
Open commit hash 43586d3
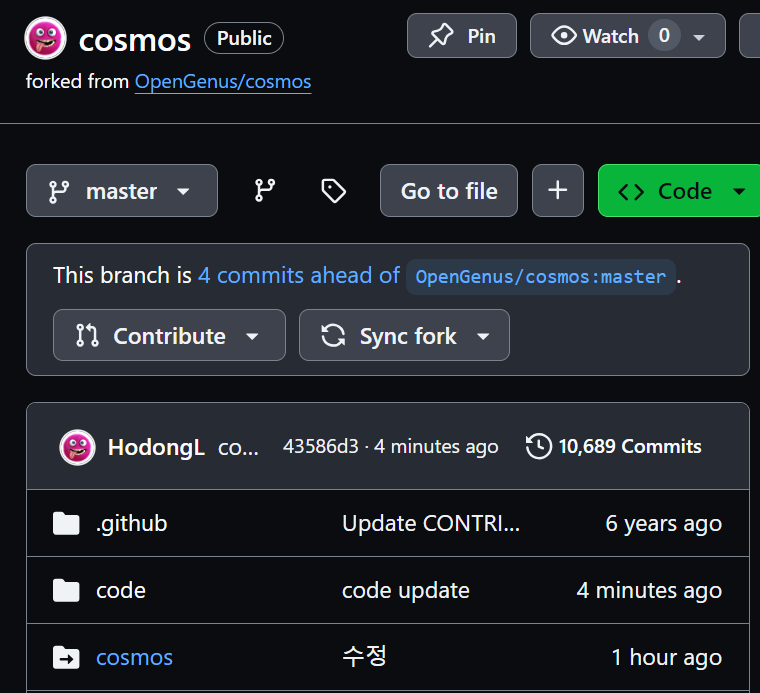click(x=321, y=446)
